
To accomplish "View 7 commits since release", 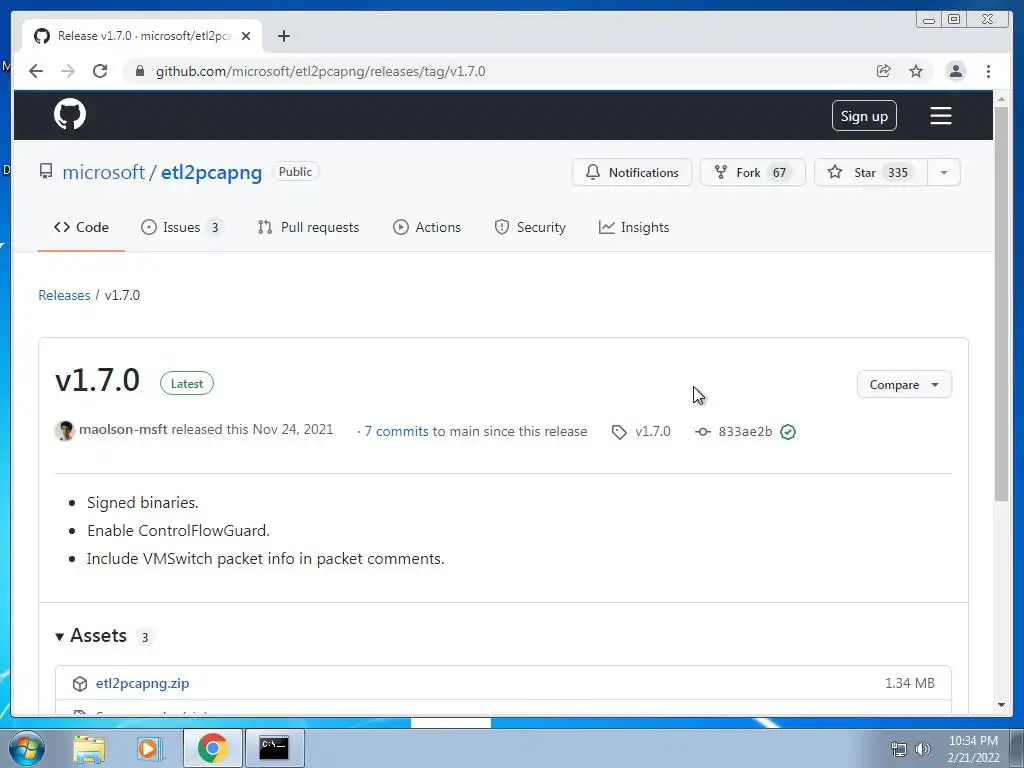I will coord(396,432).
